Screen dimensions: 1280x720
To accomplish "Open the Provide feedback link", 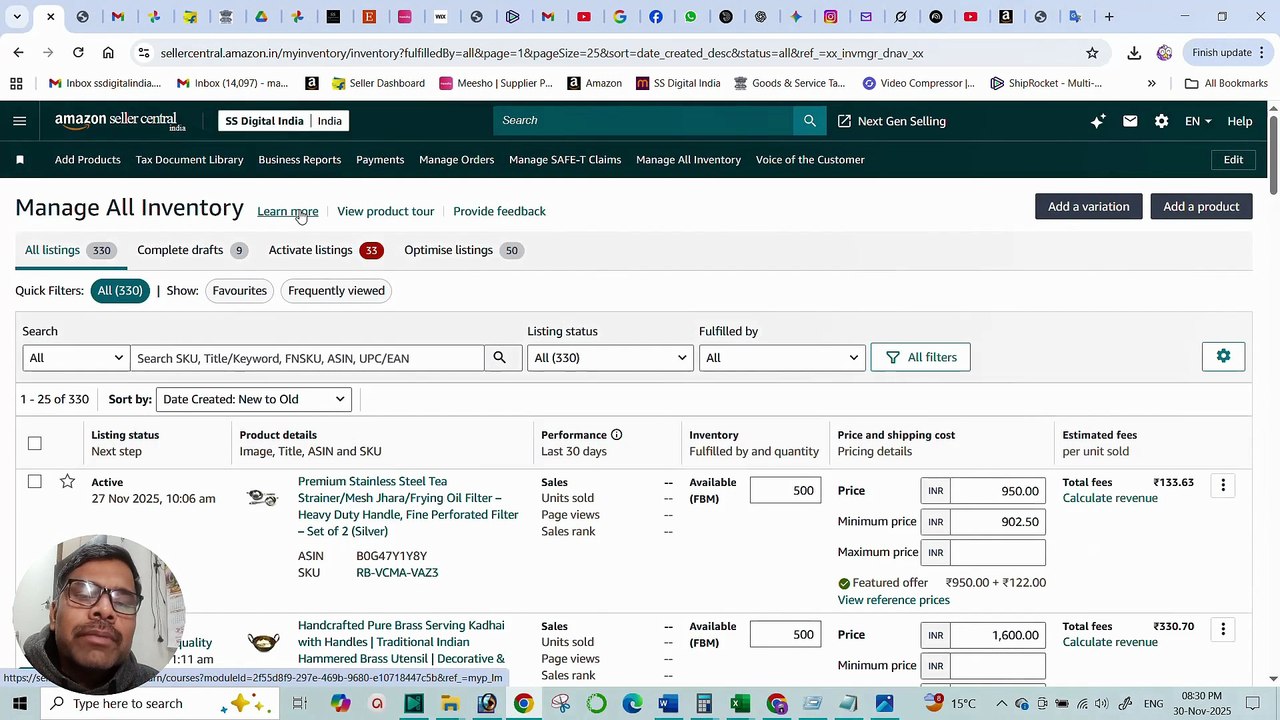I will (499, 211).
